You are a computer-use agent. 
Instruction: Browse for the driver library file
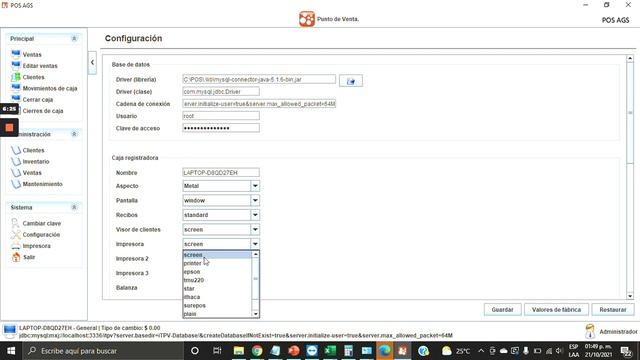[x=351, y=81]
